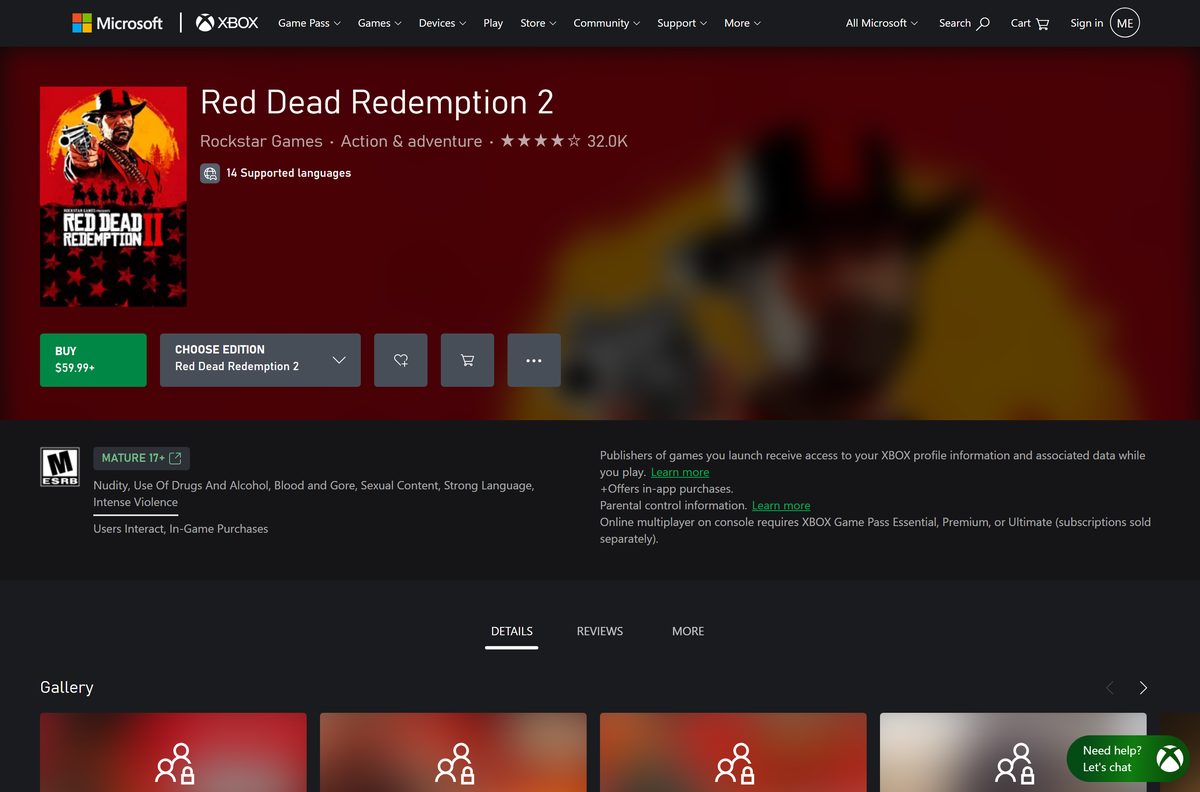Click Learn more about profile data
This screenshot has width=1200, height=792.
pyautogui.click(x=680, y=472)
